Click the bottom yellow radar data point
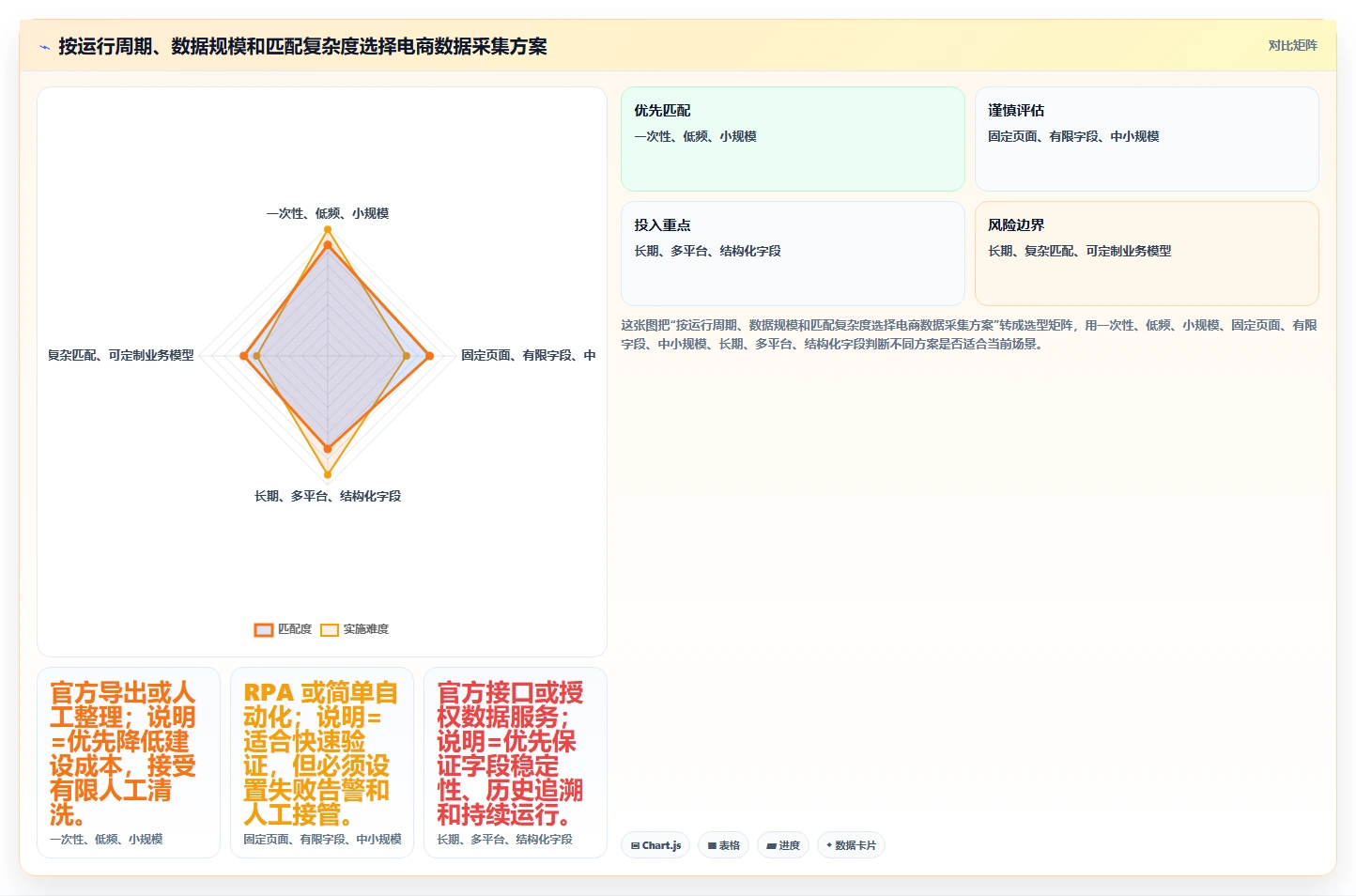The width and height of the screenshot is (1356, 896). point(328,474)
